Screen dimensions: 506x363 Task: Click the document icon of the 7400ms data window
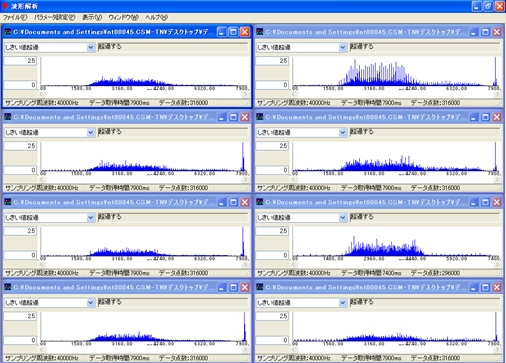(259, 202)
